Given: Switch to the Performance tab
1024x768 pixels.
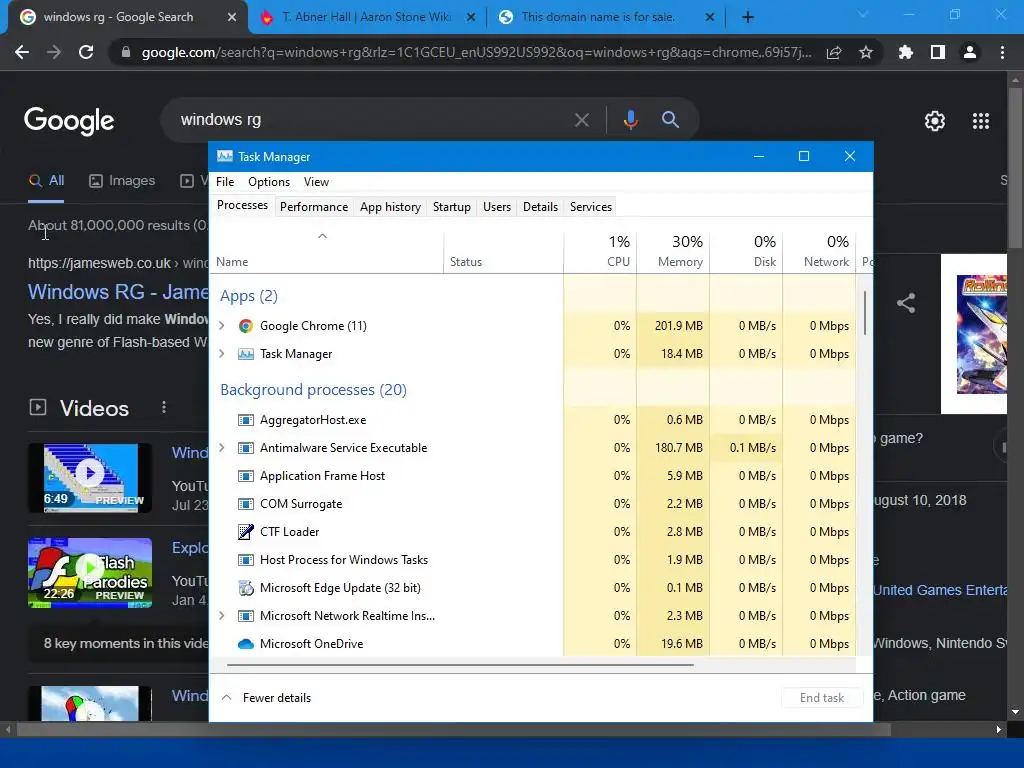Looking at the screenshot, I should coord(314,206).
